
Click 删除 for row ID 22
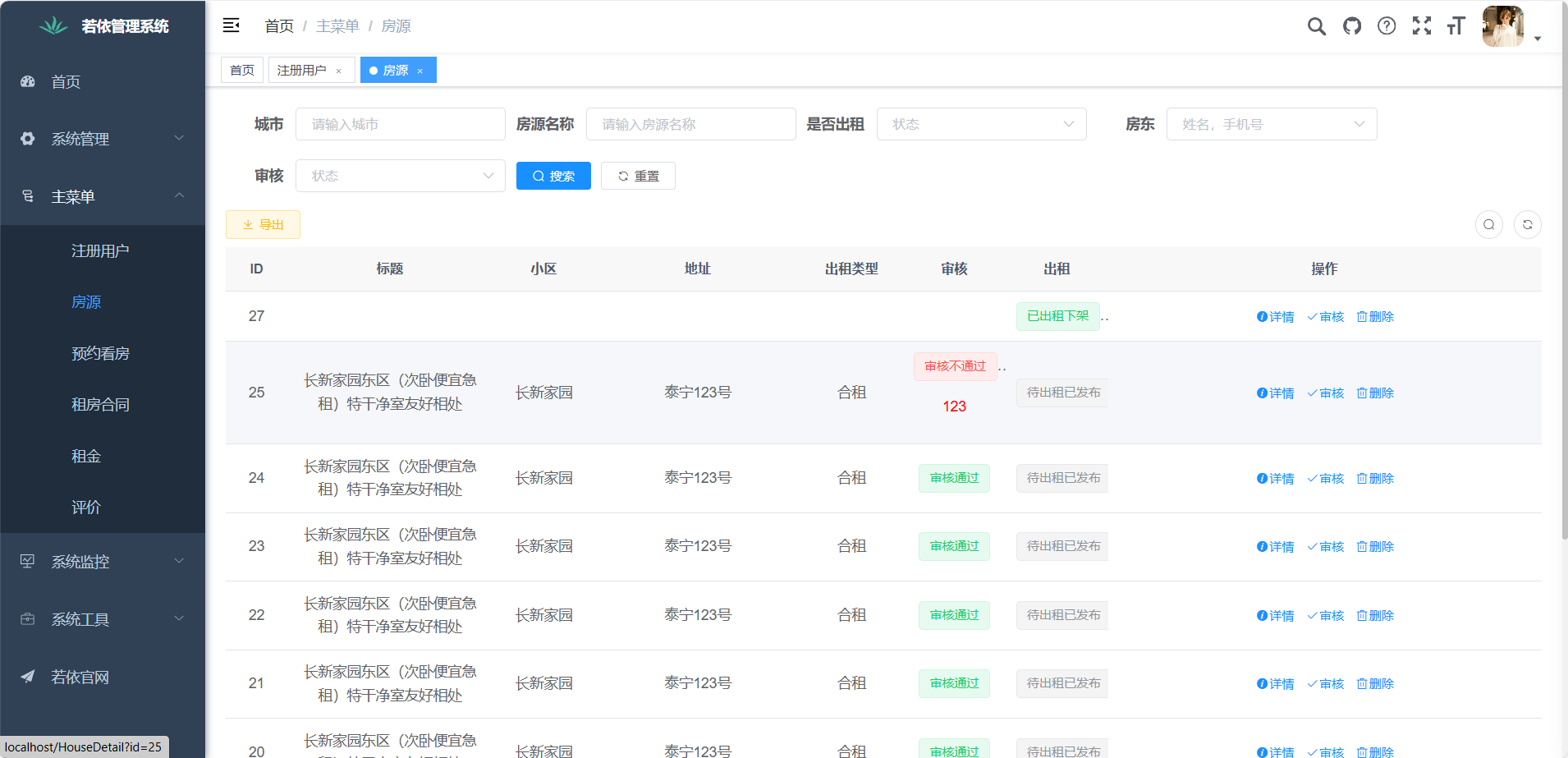(x=1375, y=615)
